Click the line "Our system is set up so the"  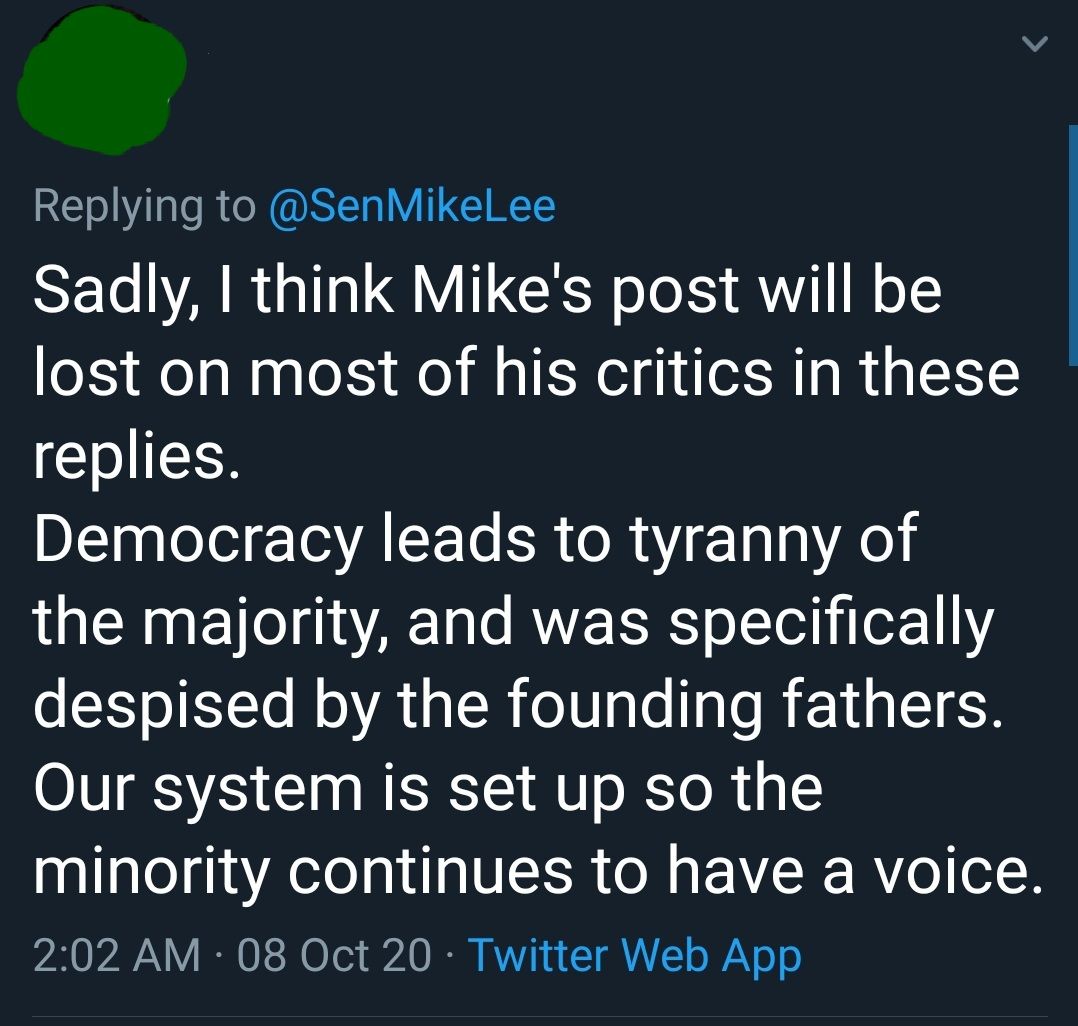point(428,788)
